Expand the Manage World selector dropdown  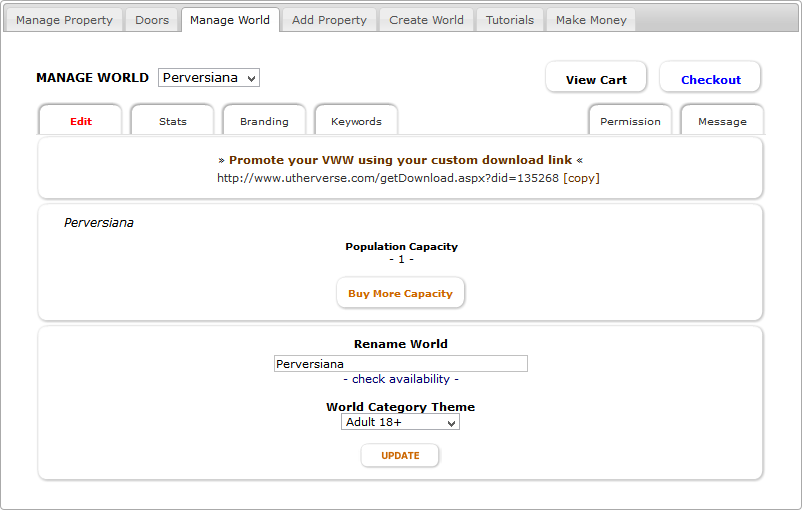coord(209,78)
